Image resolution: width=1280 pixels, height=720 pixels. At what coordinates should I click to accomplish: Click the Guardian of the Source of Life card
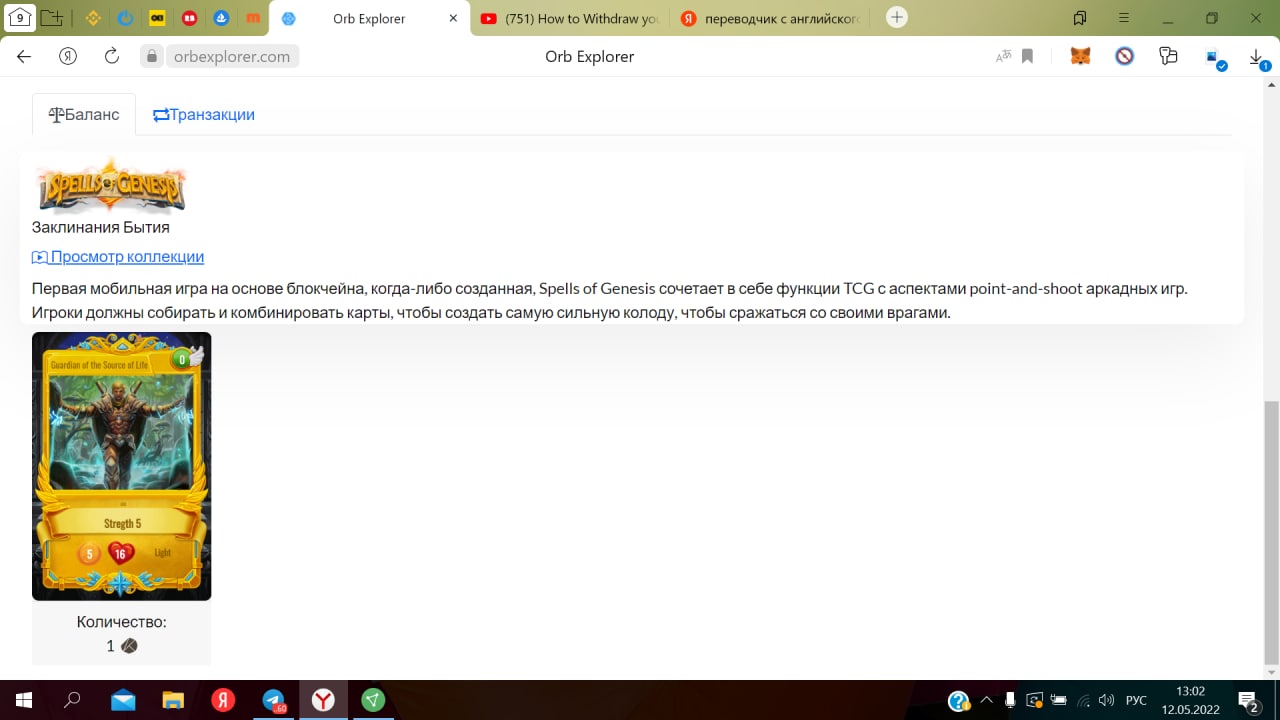click(121, 466)
